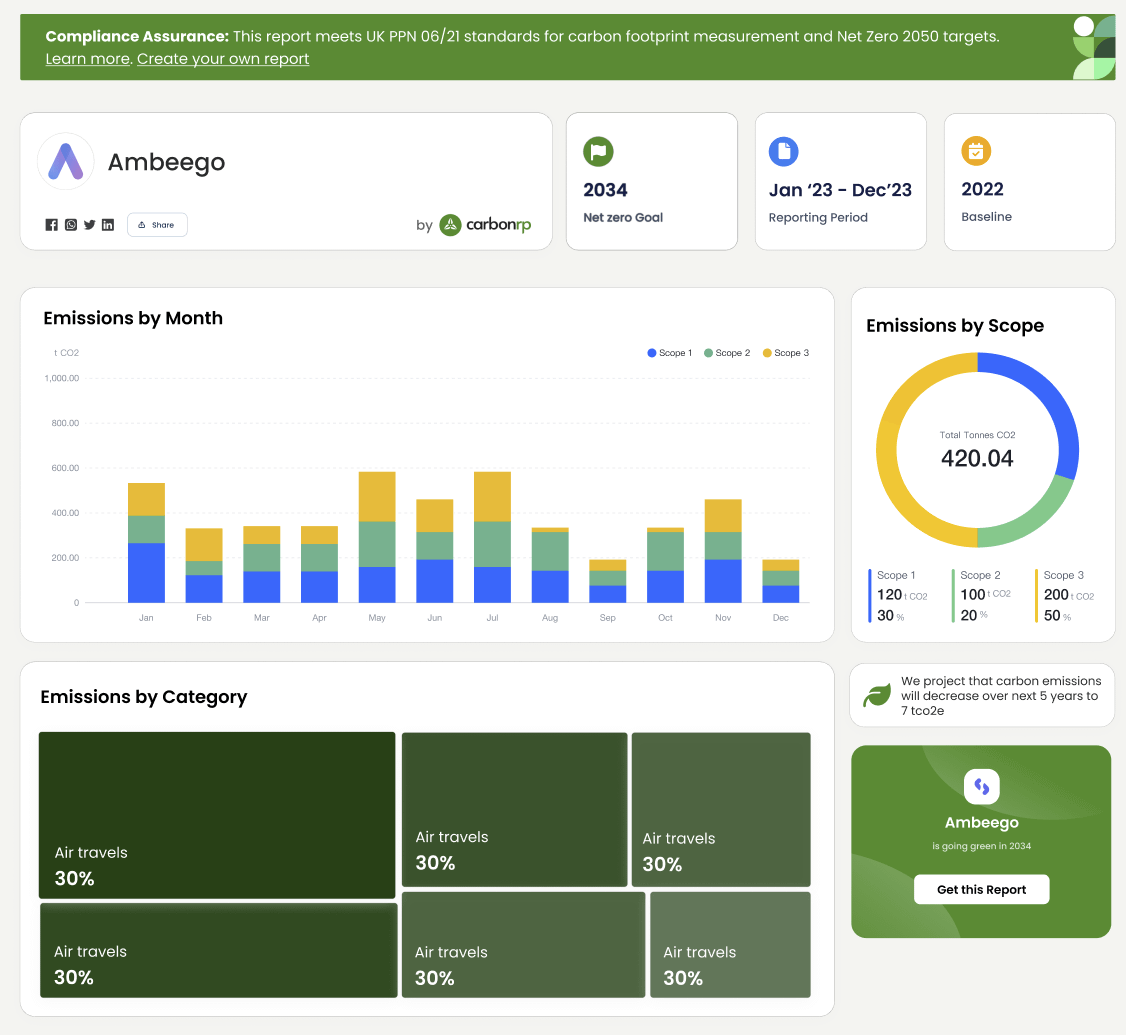Toggle Scope 3 series in legend

(786, 353)
